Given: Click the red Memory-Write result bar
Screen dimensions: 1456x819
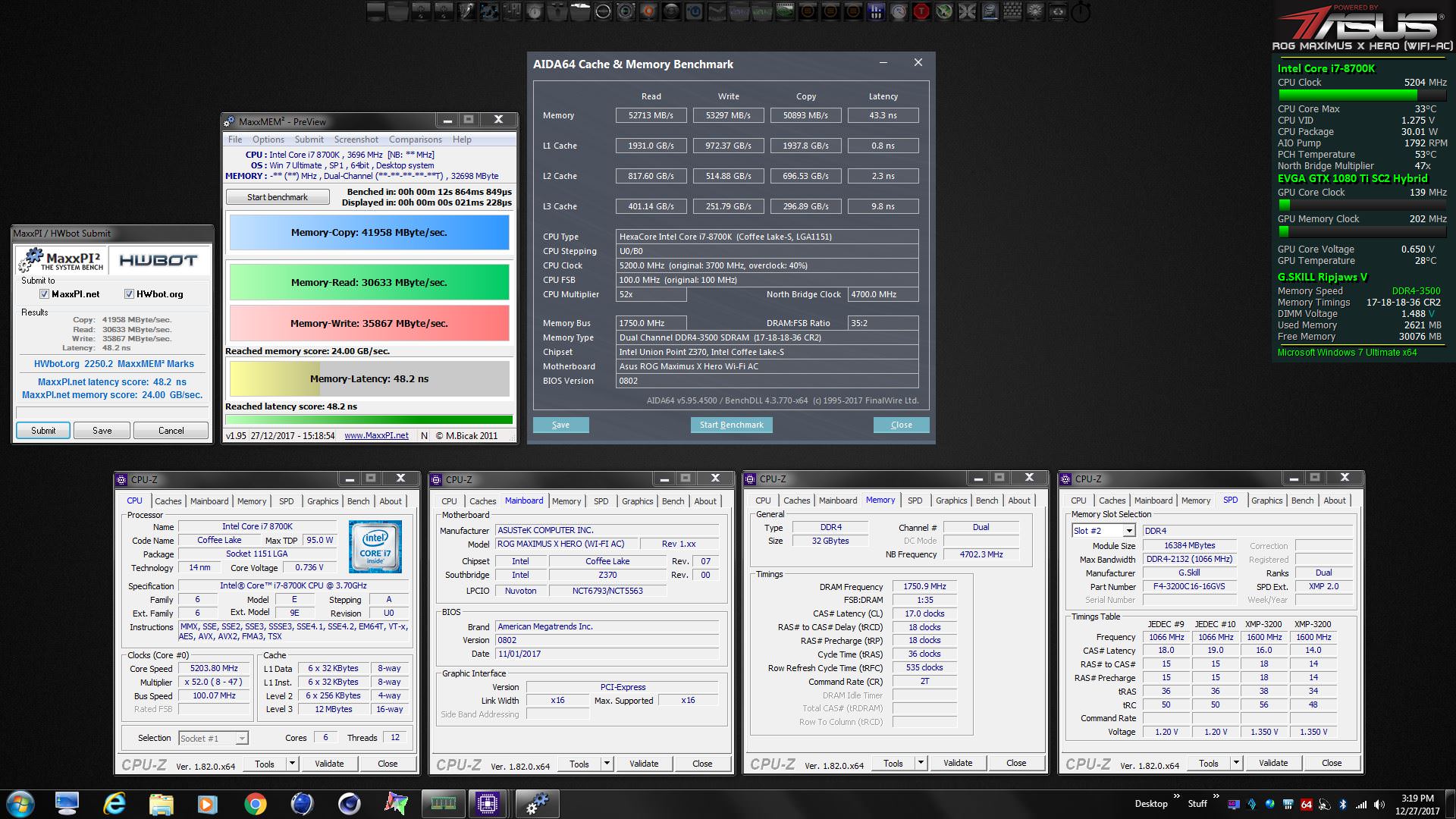Looking at the screenshot, I should click(369, 323).
